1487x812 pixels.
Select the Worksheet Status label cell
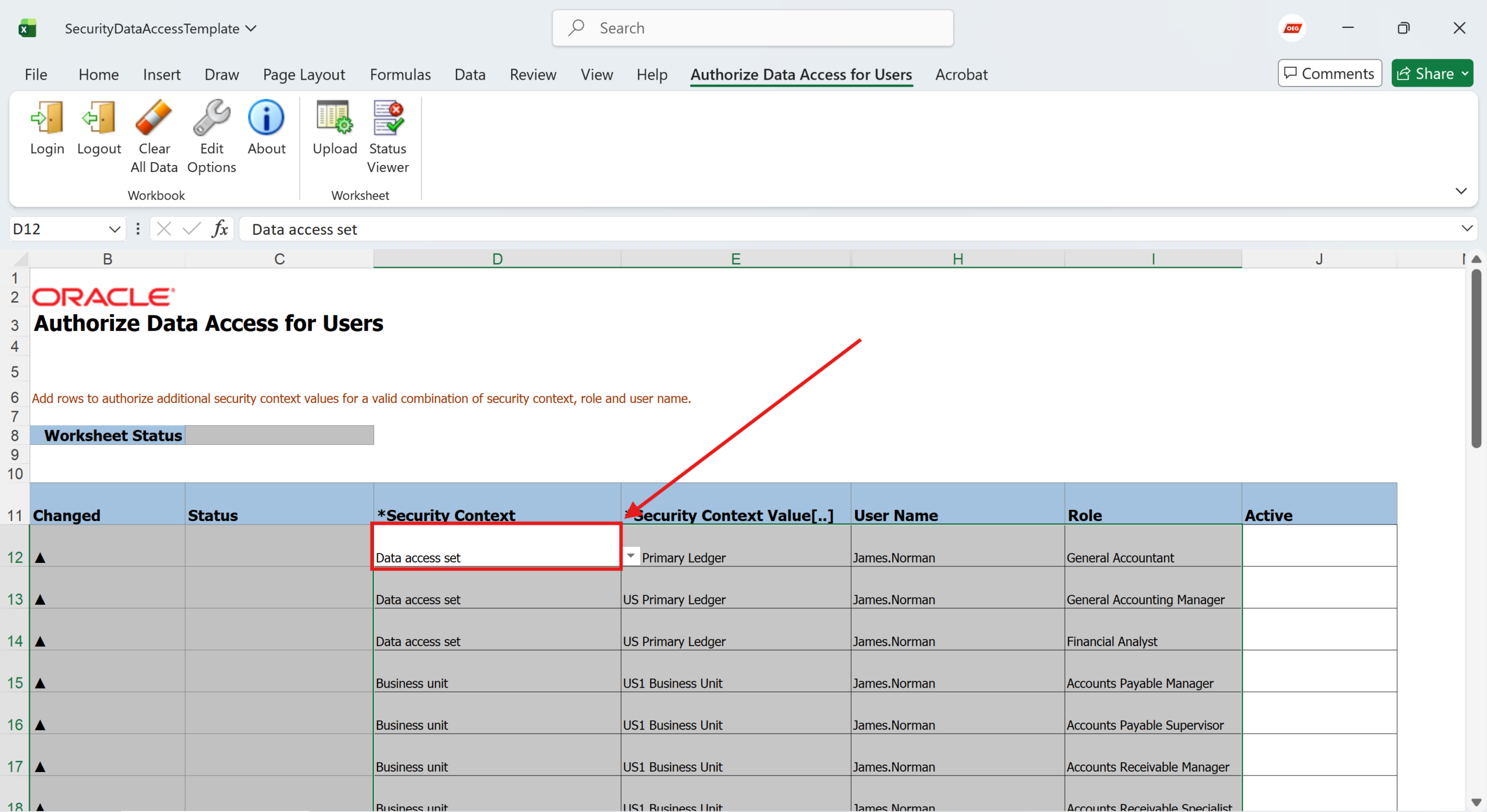[107, 435]
